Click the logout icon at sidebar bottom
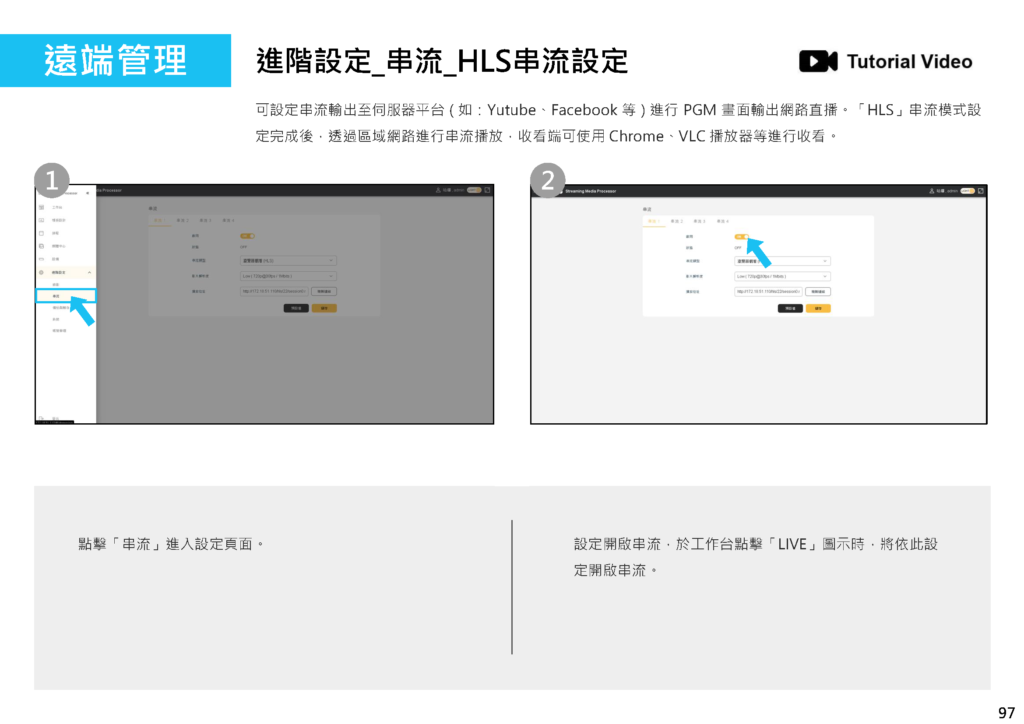 41,417
